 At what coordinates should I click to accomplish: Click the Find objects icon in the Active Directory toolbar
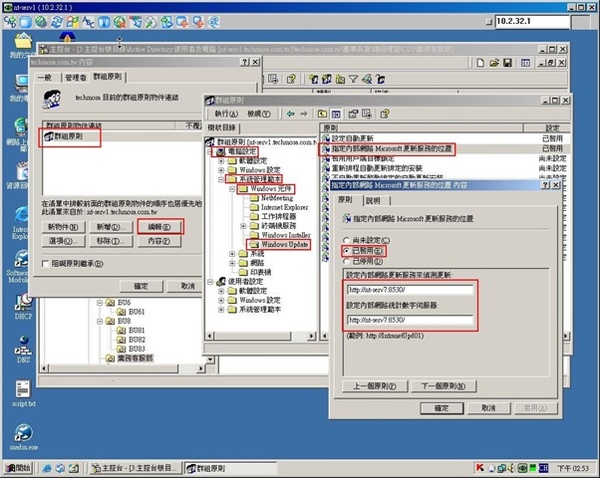pyautogui.click(x=367, y=79)
